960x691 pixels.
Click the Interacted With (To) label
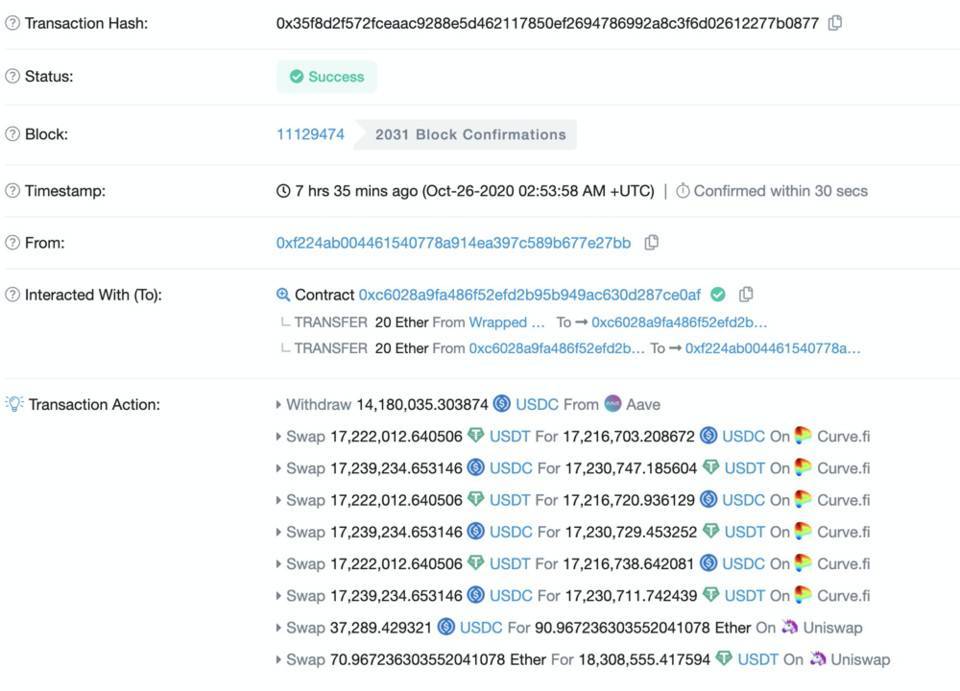(93, 295)
